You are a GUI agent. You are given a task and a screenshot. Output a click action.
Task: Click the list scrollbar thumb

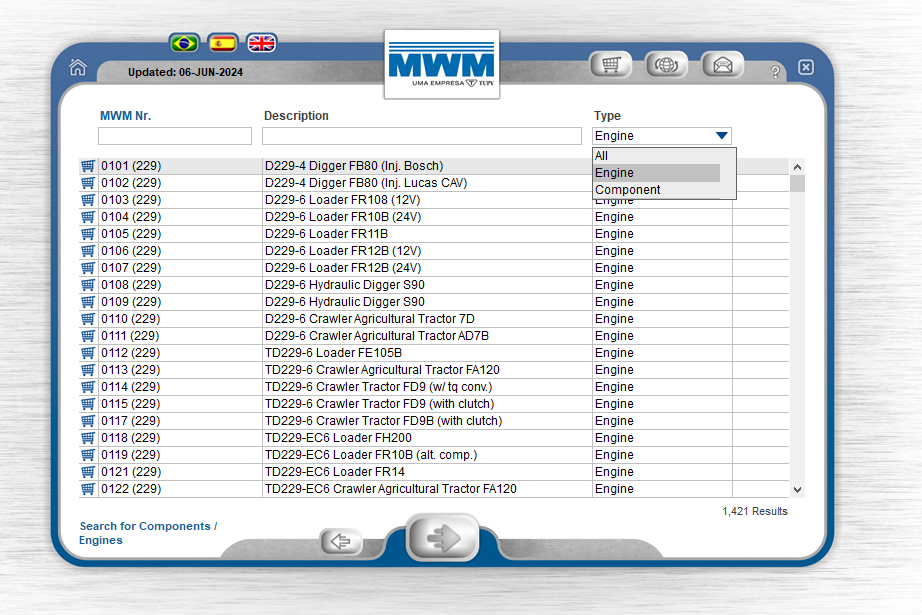(797, 183)
